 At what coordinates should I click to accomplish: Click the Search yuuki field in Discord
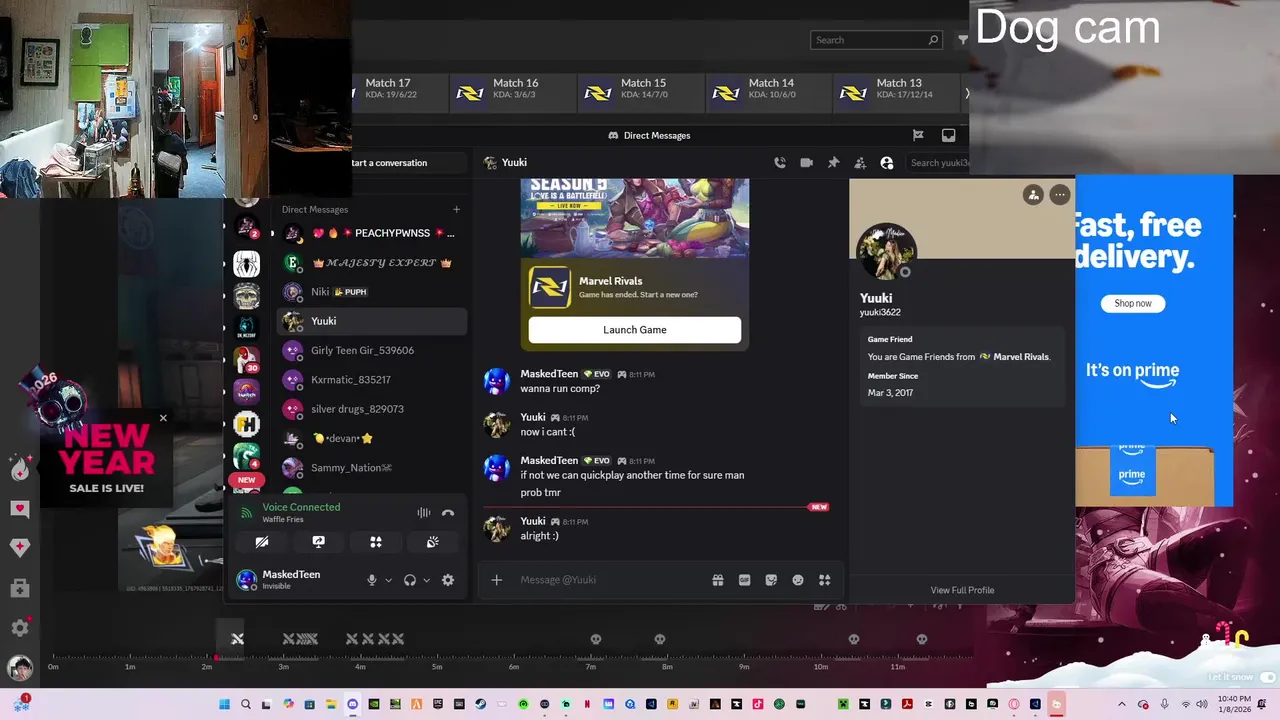pyautogui.click(x=939, y=163)
